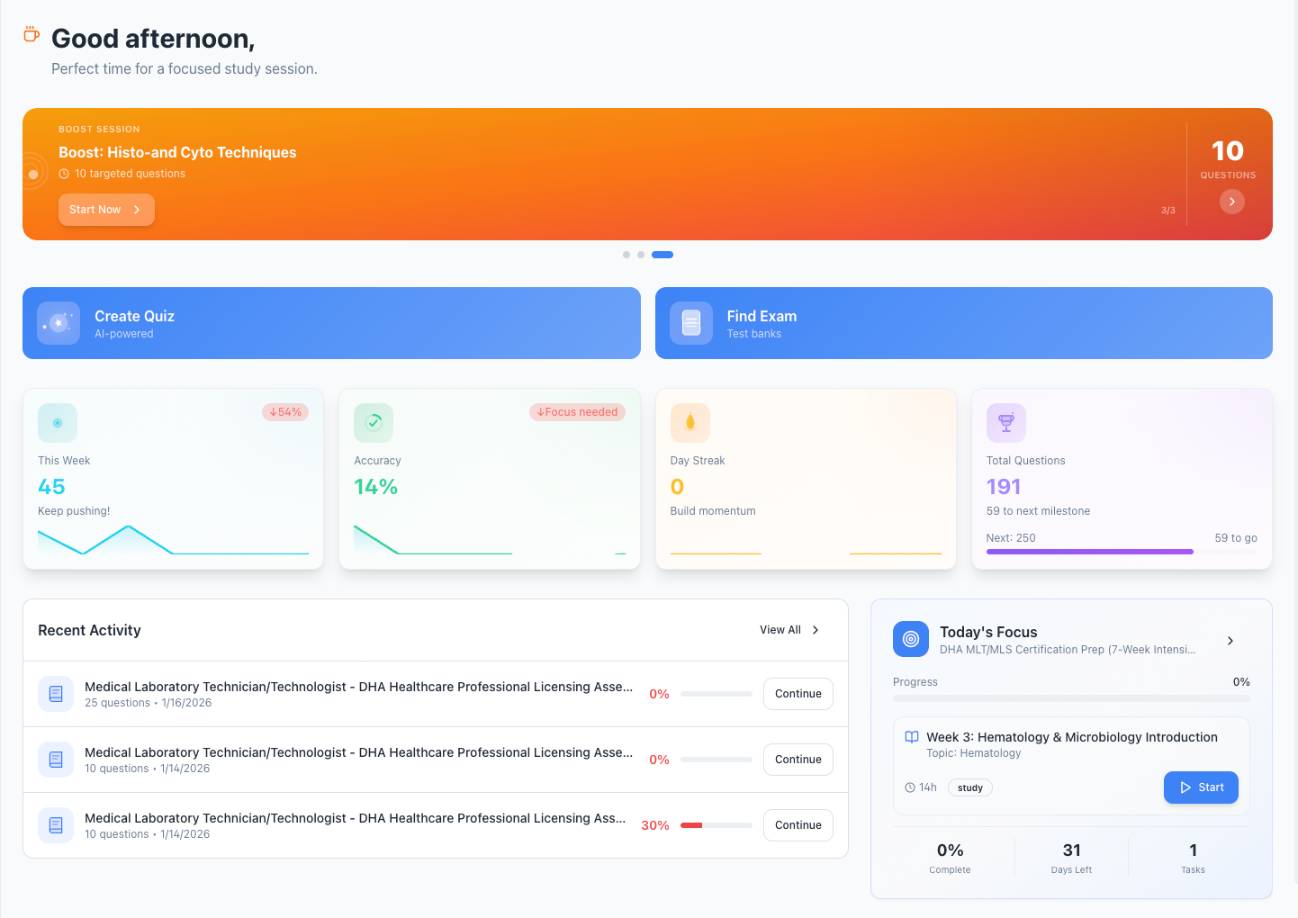Viewport: 1298px width, 918px height.
Task: Click the Total Questions milestone progress bar
Action: tap(1122, 552)
